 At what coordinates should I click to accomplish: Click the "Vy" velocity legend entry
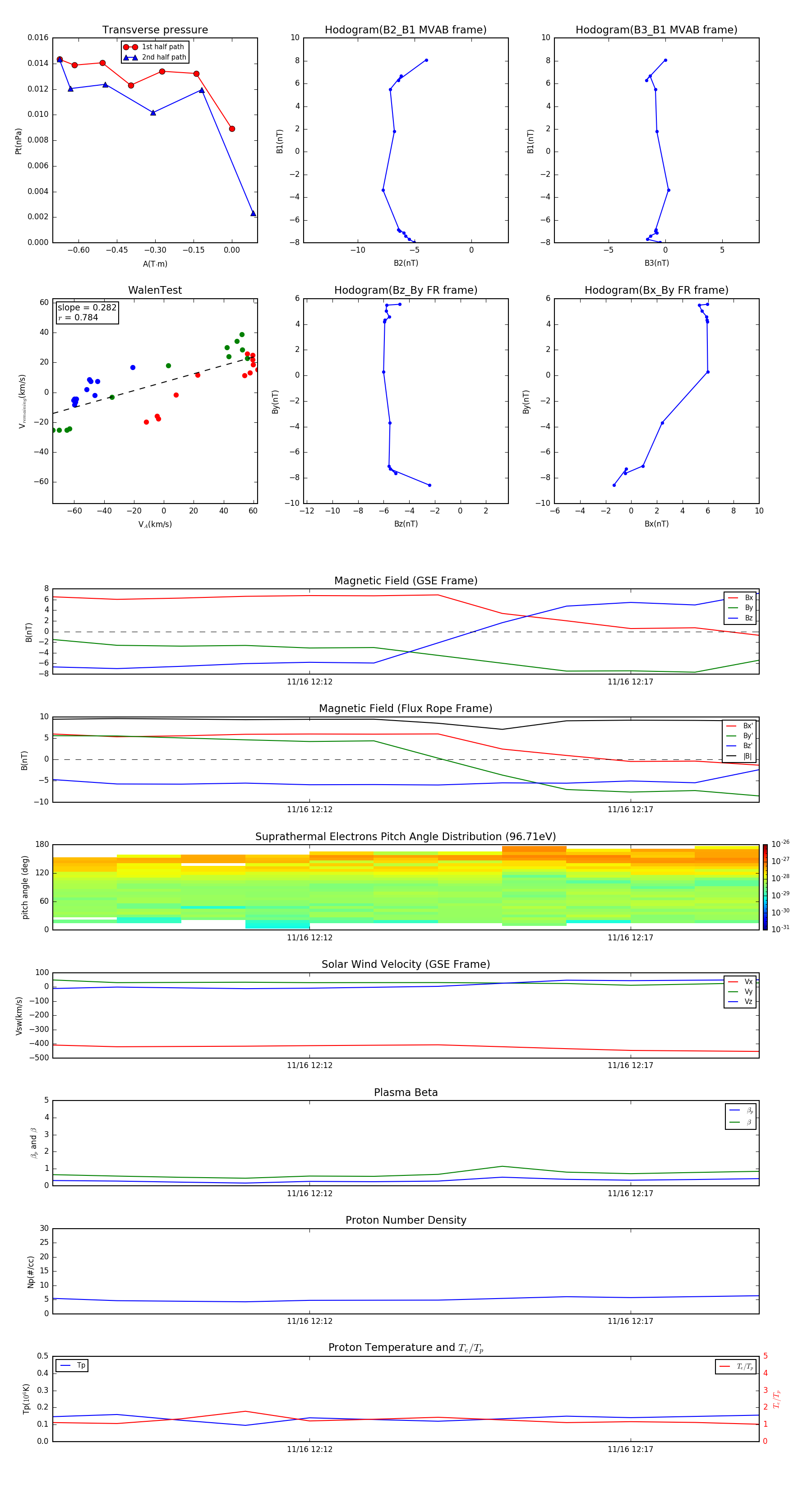(740, 992)
